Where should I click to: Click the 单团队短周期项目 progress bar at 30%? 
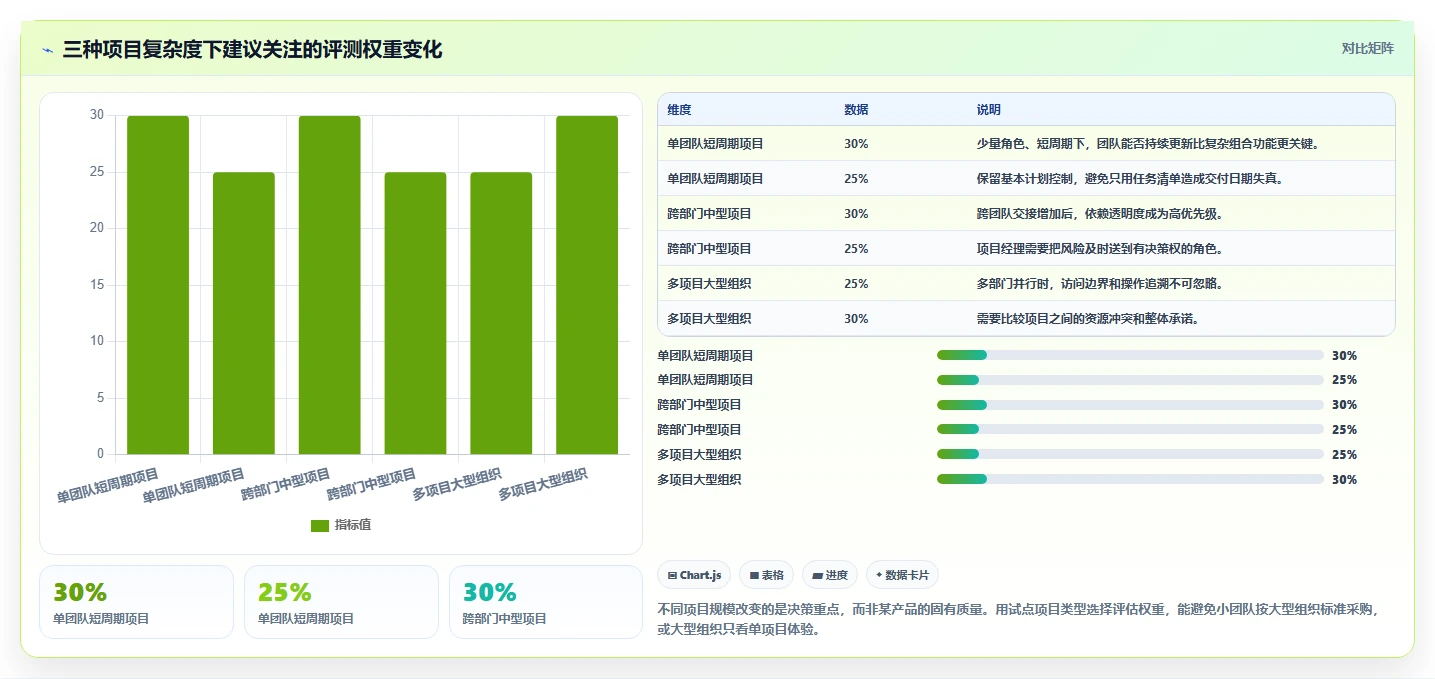coord(1130,355)
